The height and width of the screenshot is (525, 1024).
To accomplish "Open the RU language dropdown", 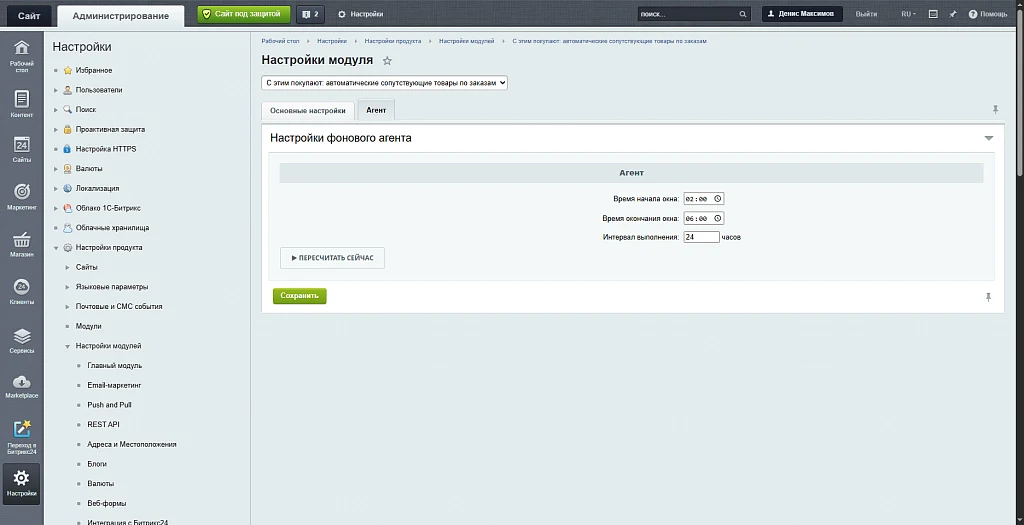I will click(908, 14).
